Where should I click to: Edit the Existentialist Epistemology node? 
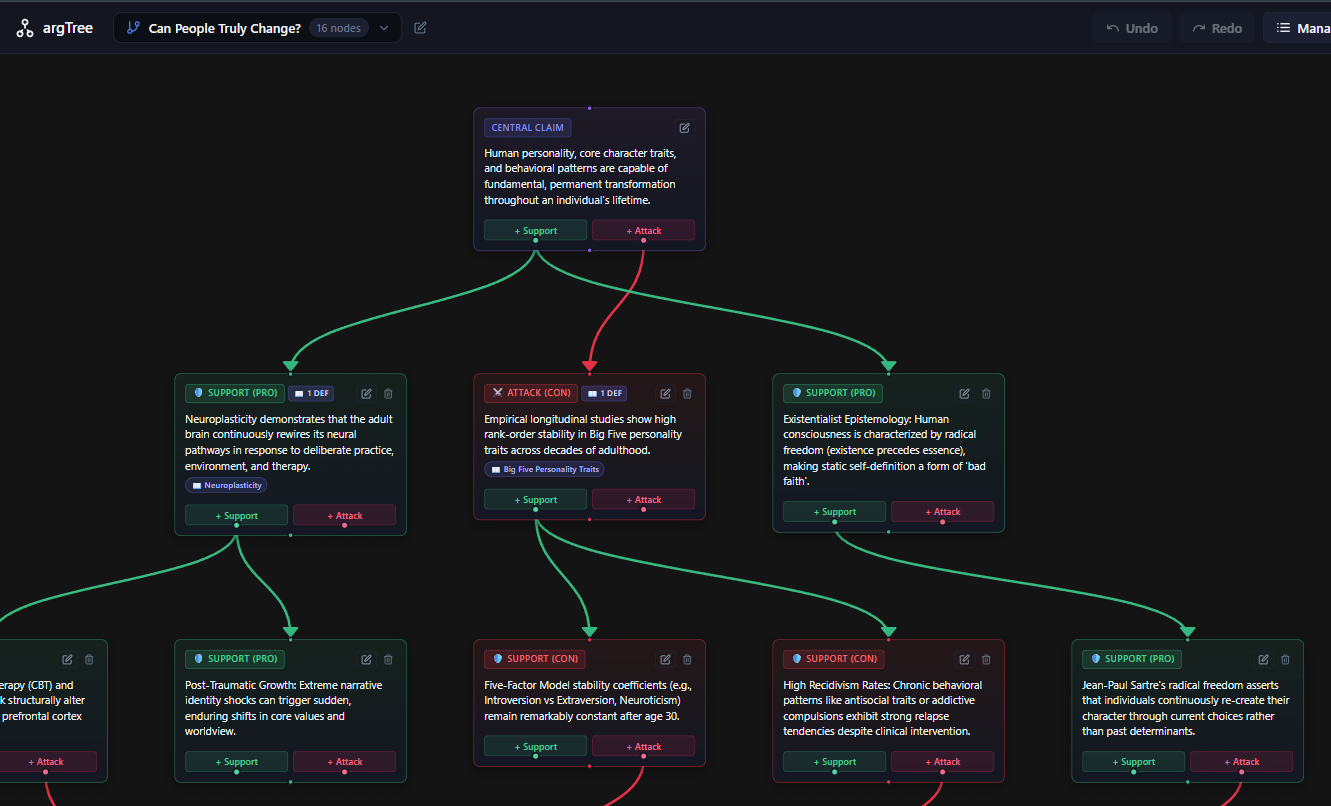click(964, 394)
